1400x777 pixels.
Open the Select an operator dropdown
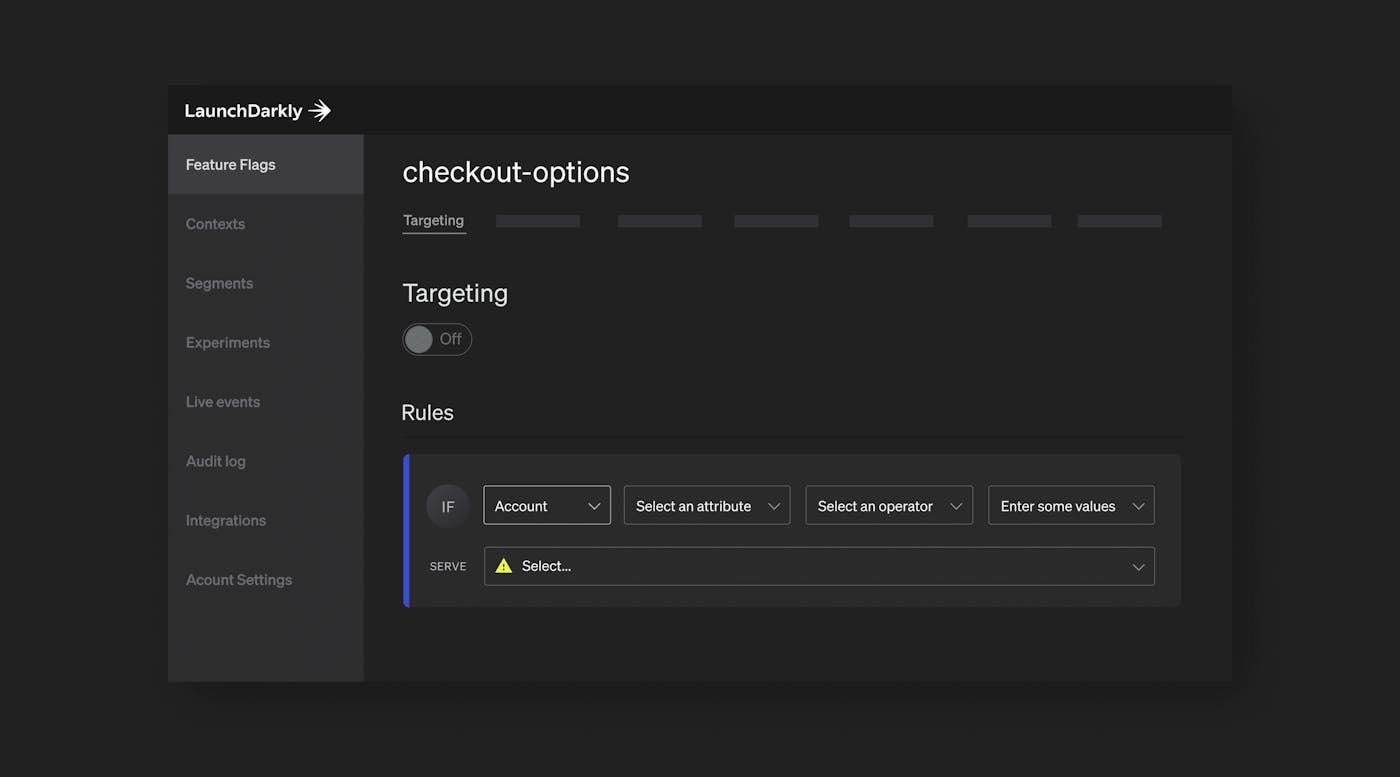(888, 506)
